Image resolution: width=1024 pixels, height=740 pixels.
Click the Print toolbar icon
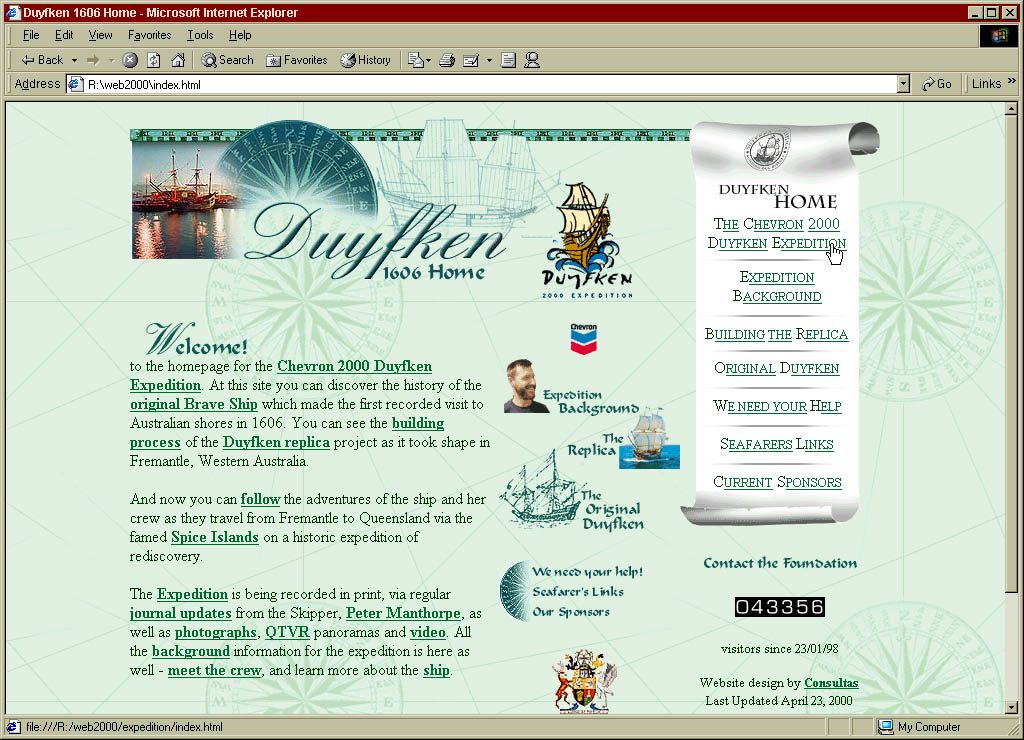(447, 60)
